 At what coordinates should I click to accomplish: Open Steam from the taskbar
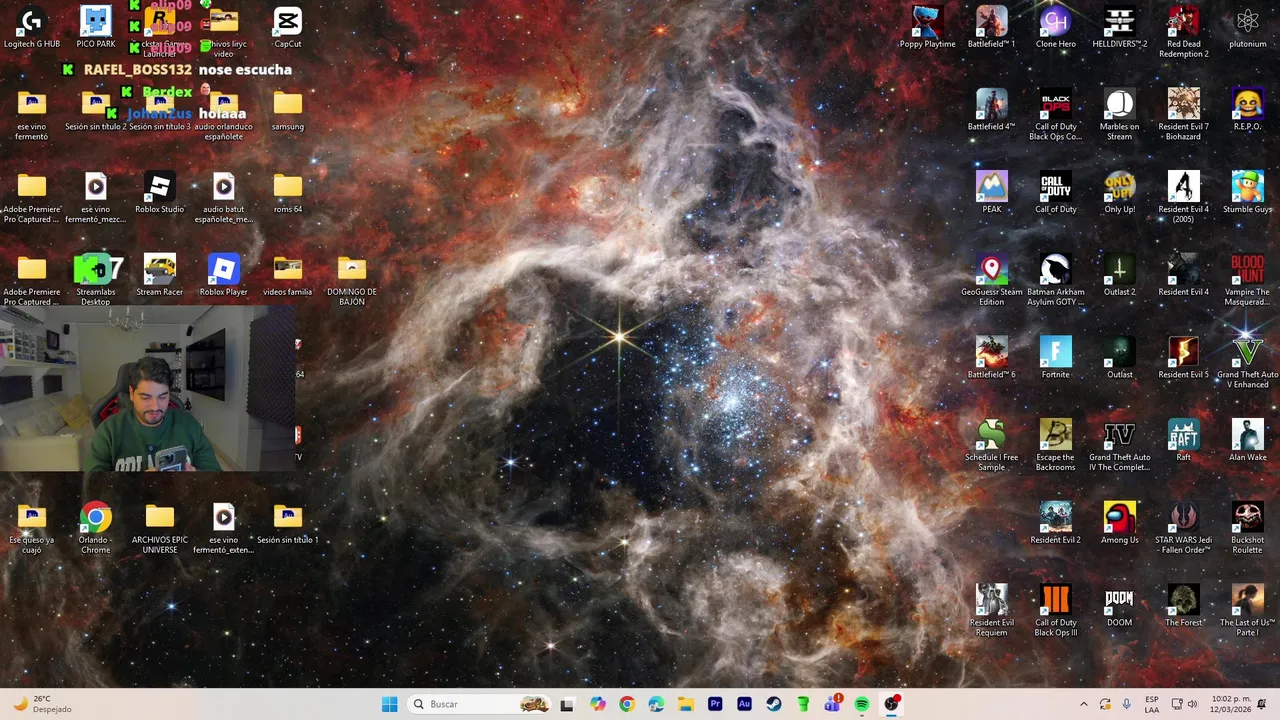click(x=773, y=704)
